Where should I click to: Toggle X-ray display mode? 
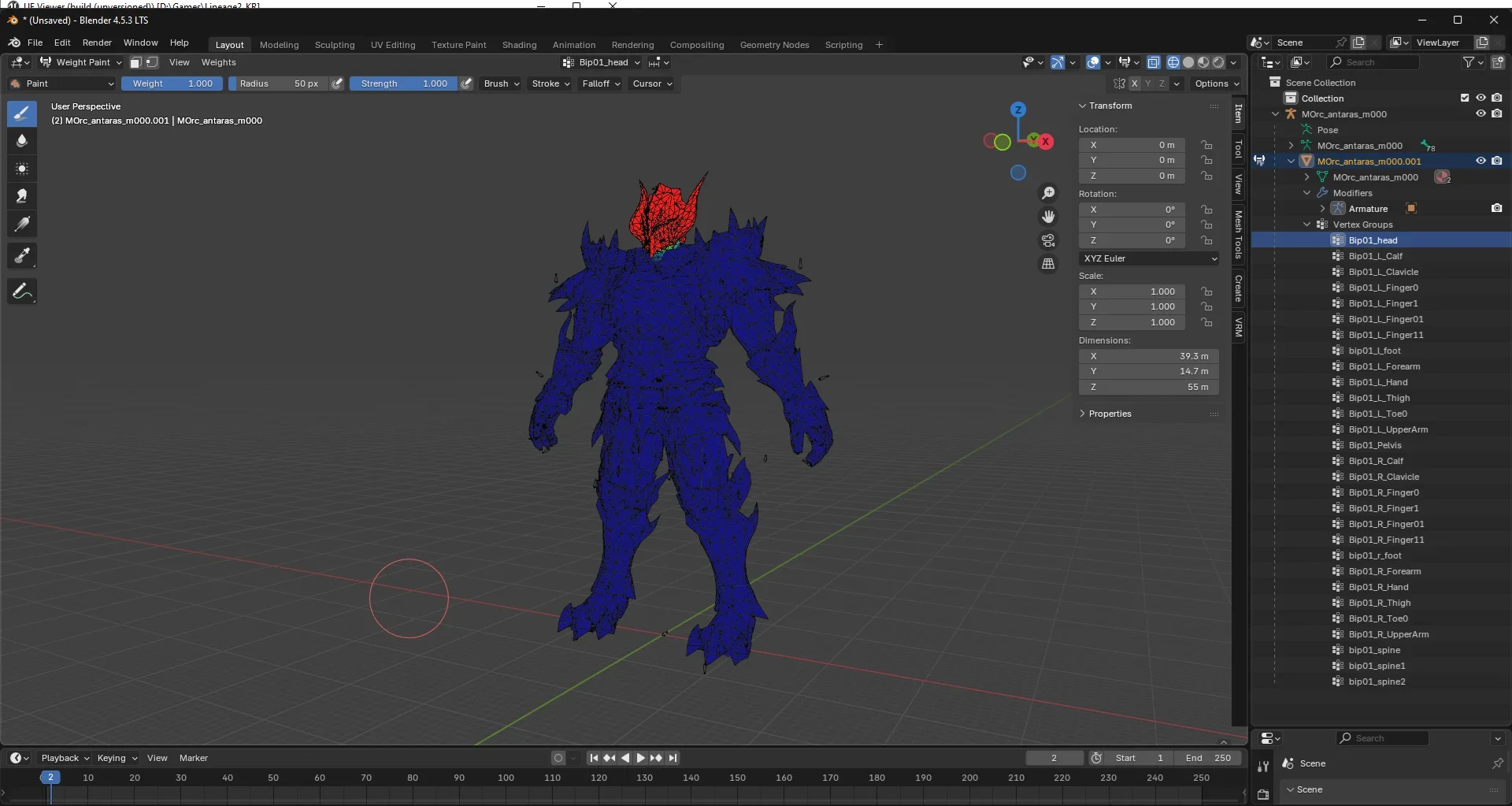[x=1154, y=62]
